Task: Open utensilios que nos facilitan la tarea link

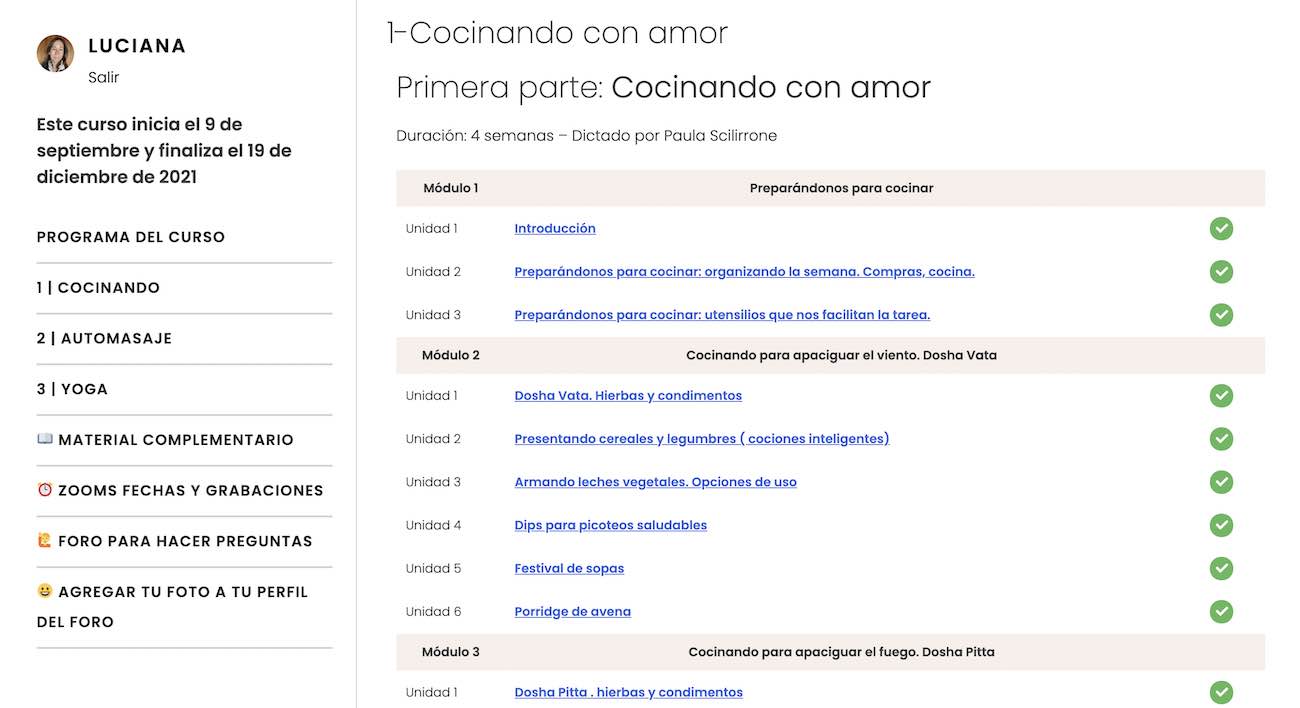Action: 722,315
